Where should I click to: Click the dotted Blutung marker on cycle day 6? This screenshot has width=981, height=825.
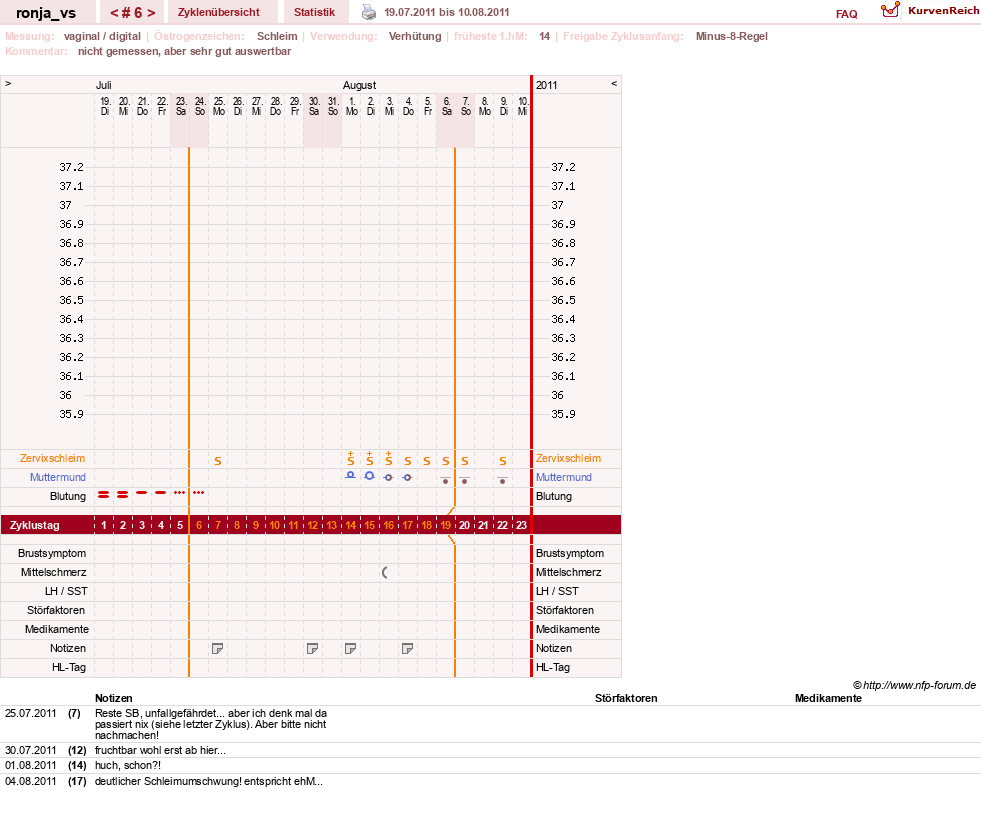click(x=199, y=493)
